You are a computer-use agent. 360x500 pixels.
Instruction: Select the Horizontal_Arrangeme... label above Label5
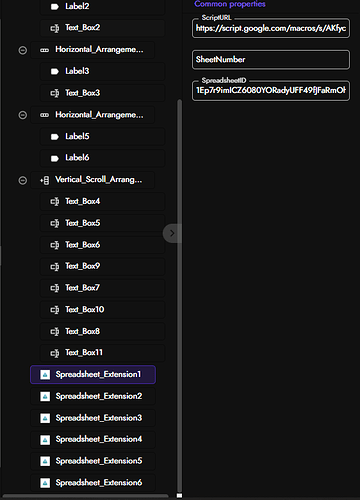[99, 115]
